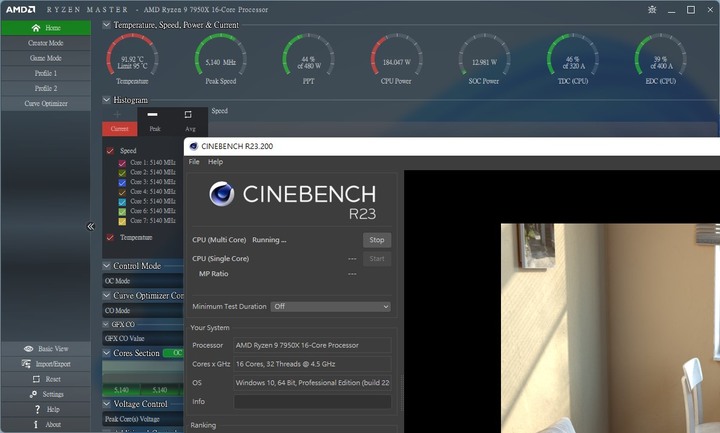Click the Import/Export icon
The image size is (720, 433).
point(26,364)
